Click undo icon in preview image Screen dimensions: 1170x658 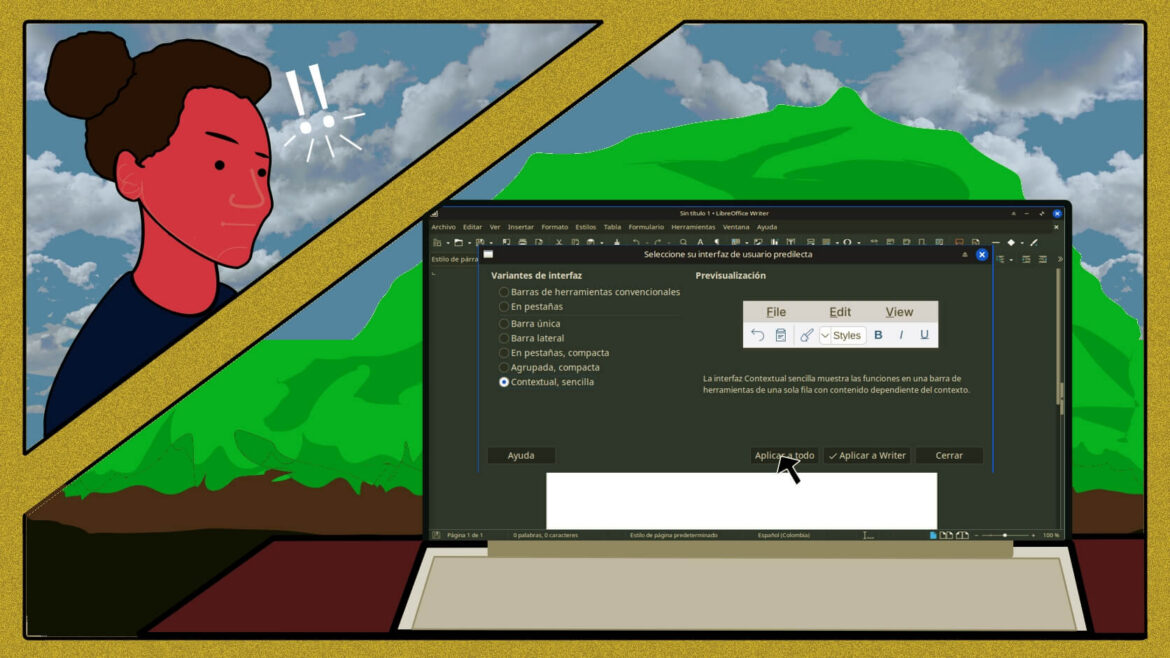[x=757, y=335]
